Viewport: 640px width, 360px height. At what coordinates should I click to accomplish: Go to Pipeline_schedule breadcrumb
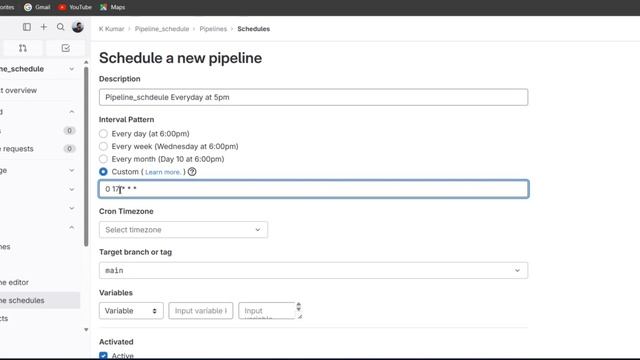tap(162, 29)
